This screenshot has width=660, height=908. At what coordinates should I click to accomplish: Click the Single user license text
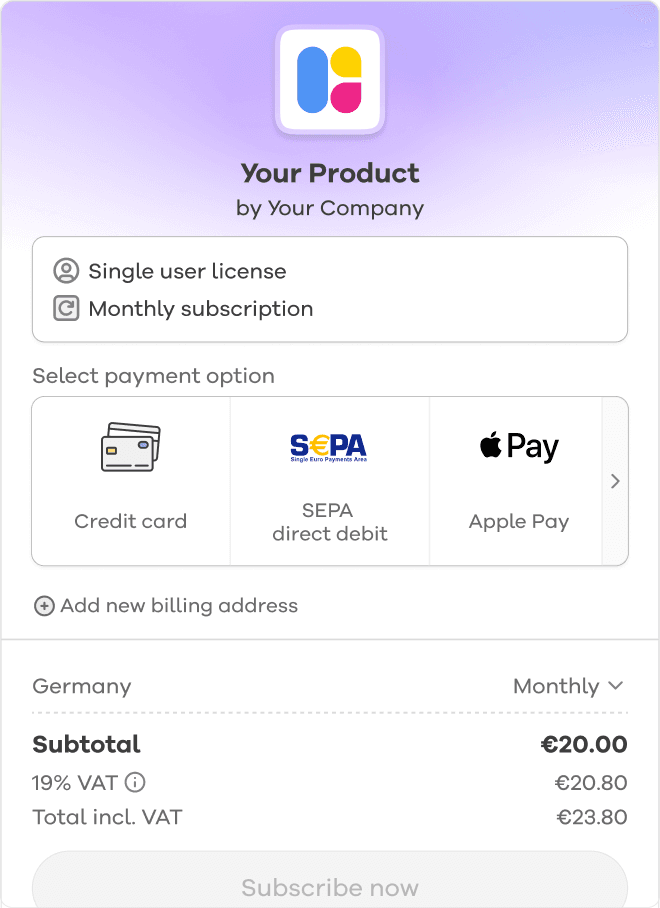[187, 271]
